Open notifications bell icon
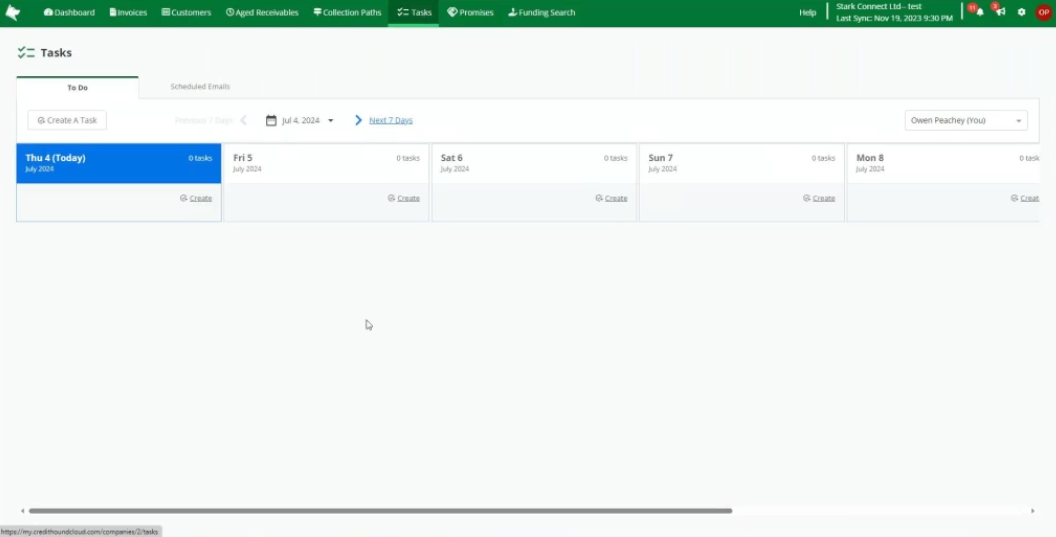This screenshot has height=537, width=1056. [x=979, y=12]
